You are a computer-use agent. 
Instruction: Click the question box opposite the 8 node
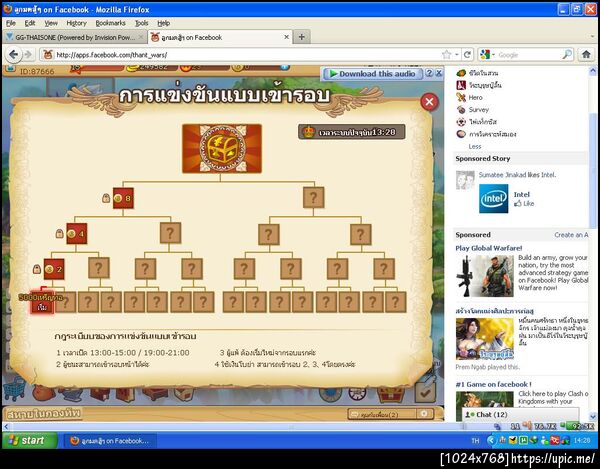pos(313,197)
